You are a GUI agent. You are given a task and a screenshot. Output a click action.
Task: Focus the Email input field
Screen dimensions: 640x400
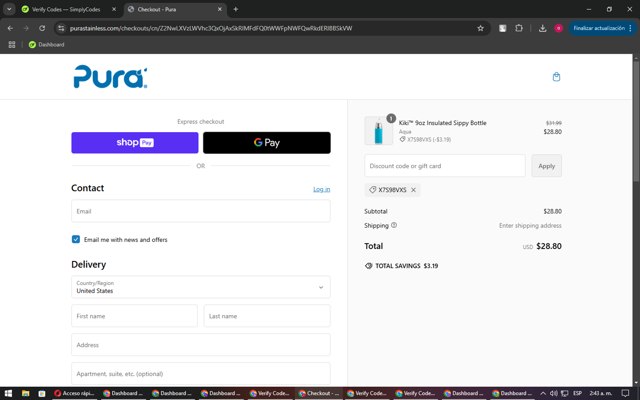pos(201,211)
